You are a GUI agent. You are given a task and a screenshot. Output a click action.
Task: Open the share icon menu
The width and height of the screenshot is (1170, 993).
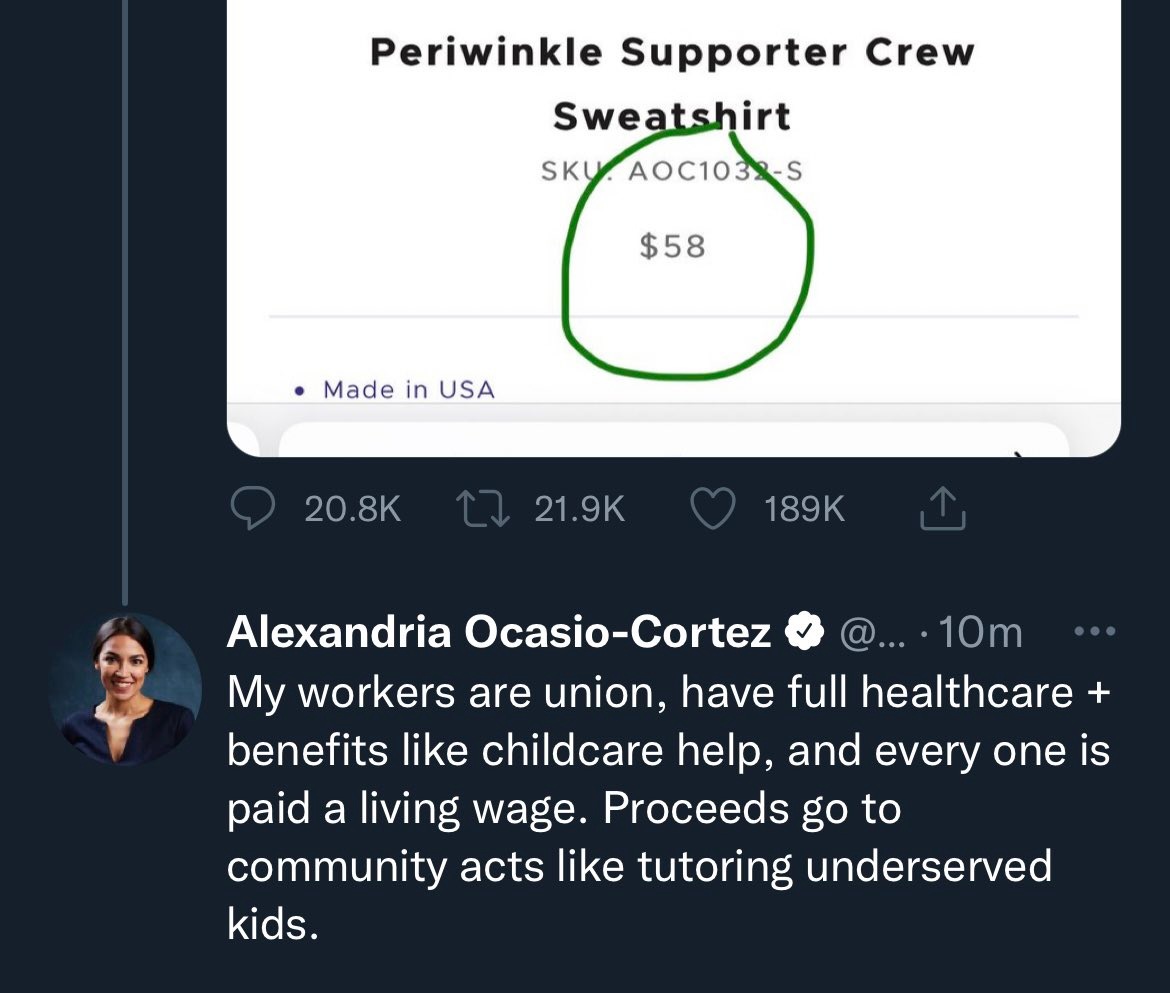pos(943,508)
